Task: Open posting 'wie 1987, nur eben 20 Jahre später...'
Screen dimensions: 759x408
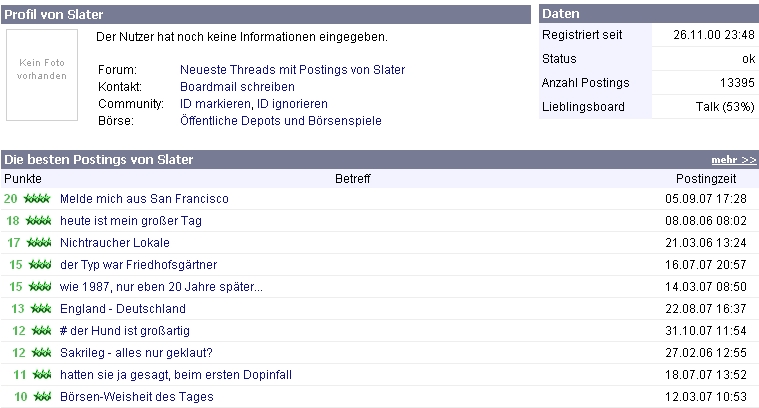Action: pyautogui.click(x=161, y=287)
